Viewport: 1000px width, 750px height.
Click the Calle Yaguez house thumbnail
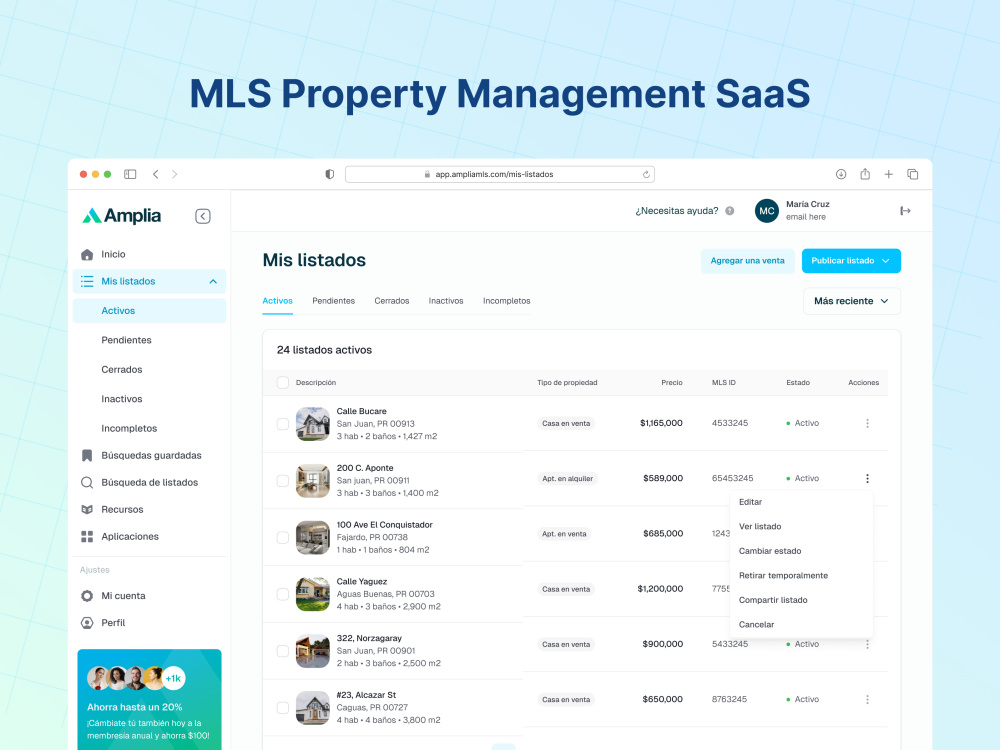[x=312, y=594]
